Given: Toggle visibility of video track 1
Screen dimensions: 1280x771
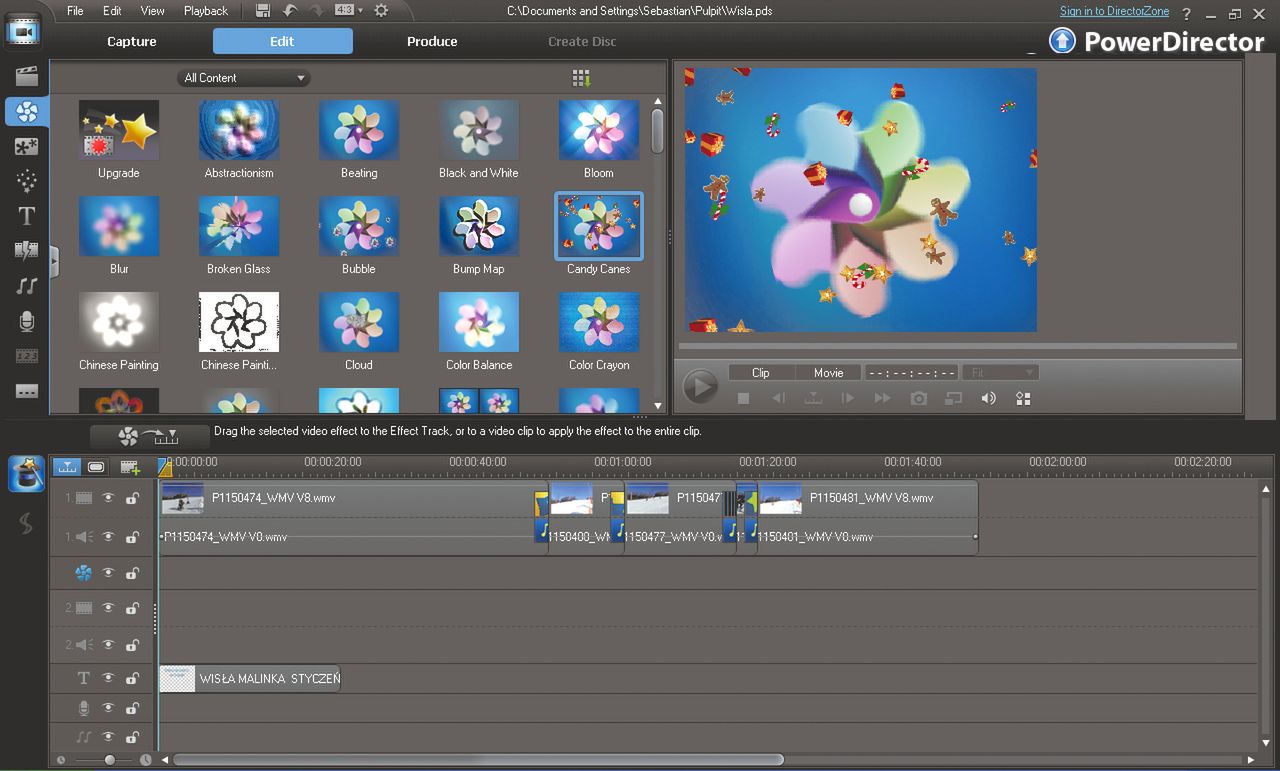Looking at the screenshot, I should click(x=108, y=498).
